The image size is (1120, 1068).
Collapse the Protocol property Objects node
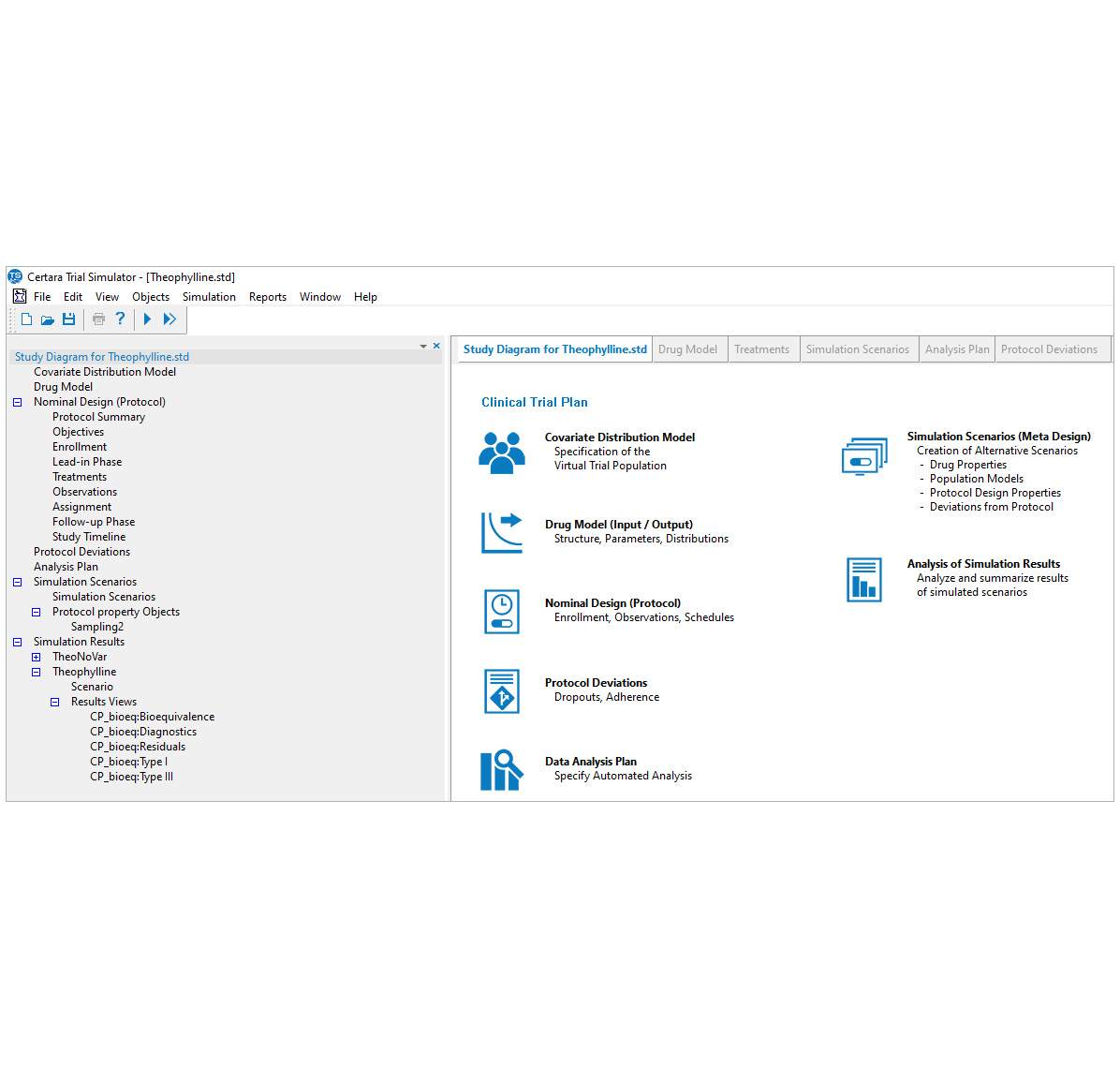[x=36, y=612]
